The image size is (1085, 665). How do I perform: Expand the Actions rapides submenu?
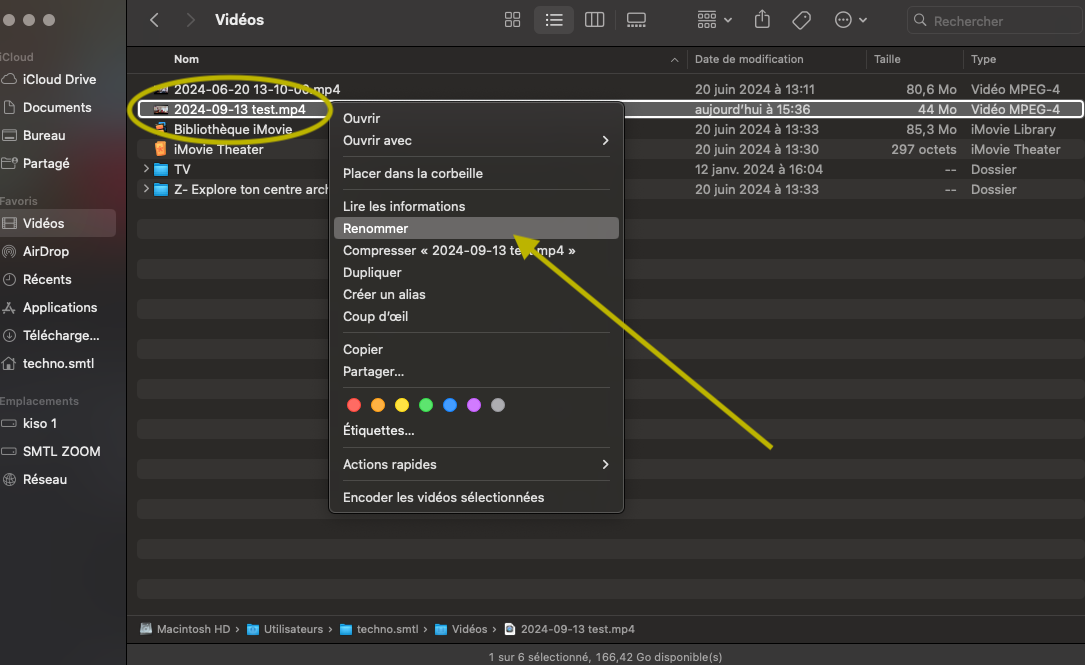pos(476,465)
